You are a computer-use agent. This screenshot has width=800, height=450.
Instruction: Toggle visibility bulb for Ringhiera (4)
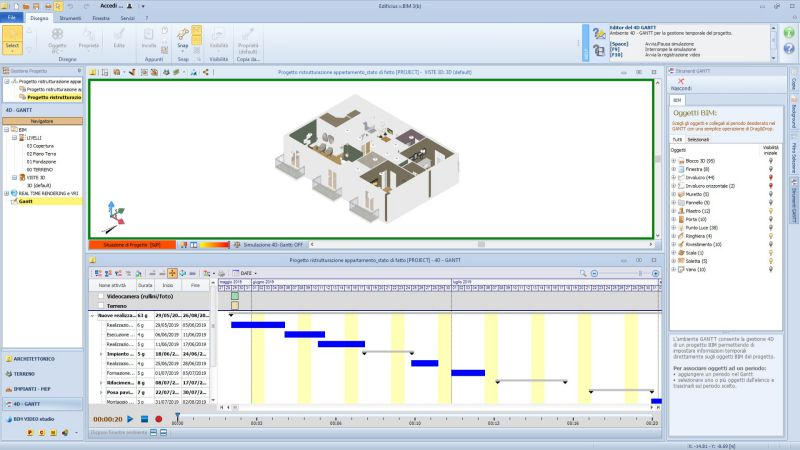click(x=770, y=236)
